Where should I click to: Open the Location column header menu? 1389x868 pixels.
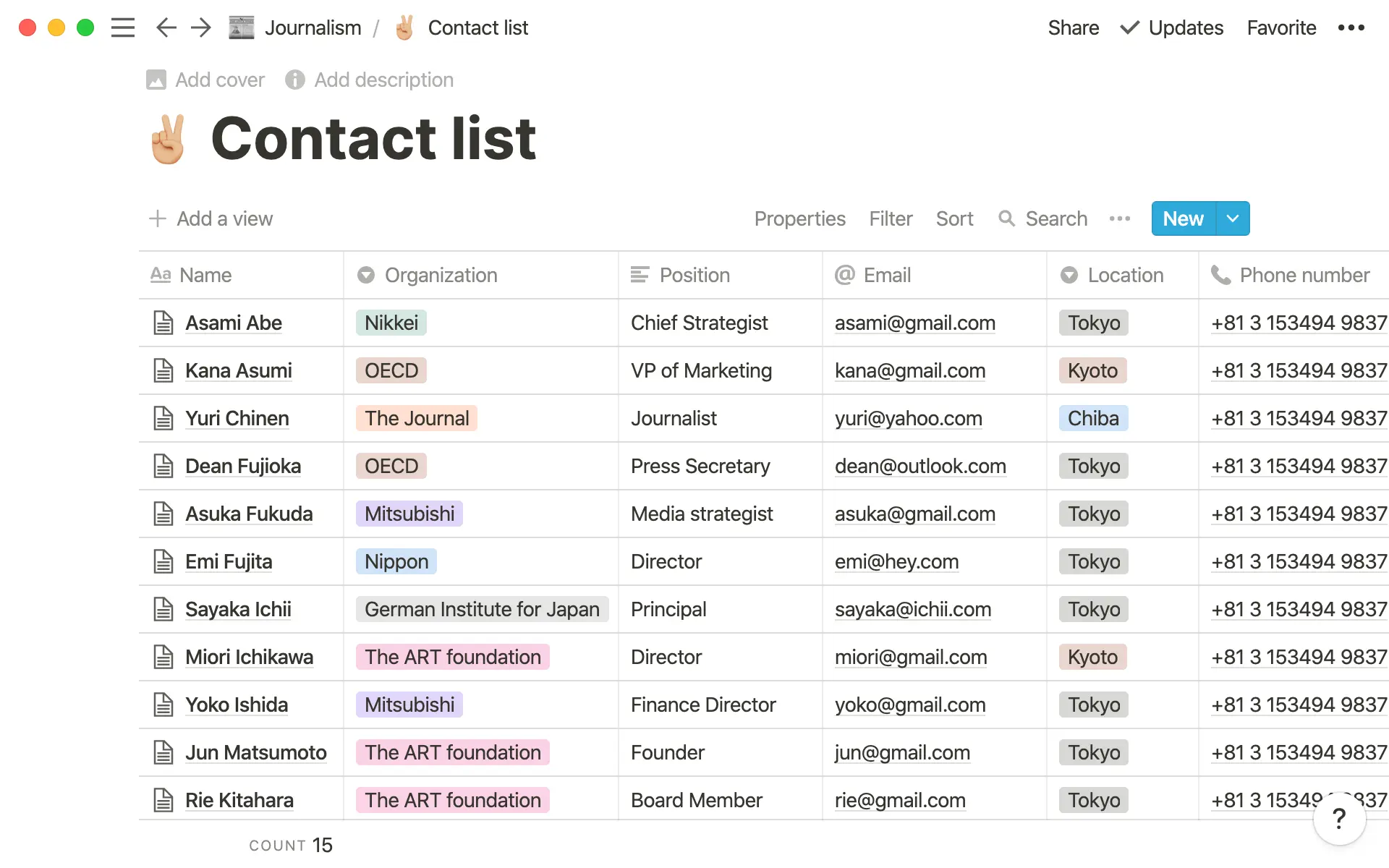coord(1125,275)
